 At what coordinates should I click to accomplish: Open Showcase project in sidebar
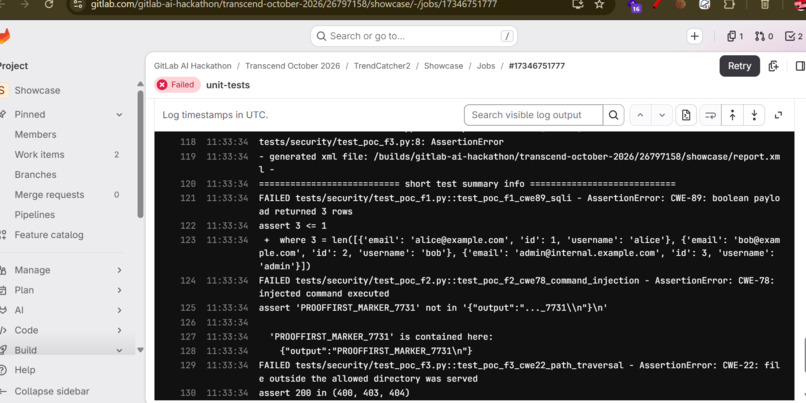(x=37, y=90)
